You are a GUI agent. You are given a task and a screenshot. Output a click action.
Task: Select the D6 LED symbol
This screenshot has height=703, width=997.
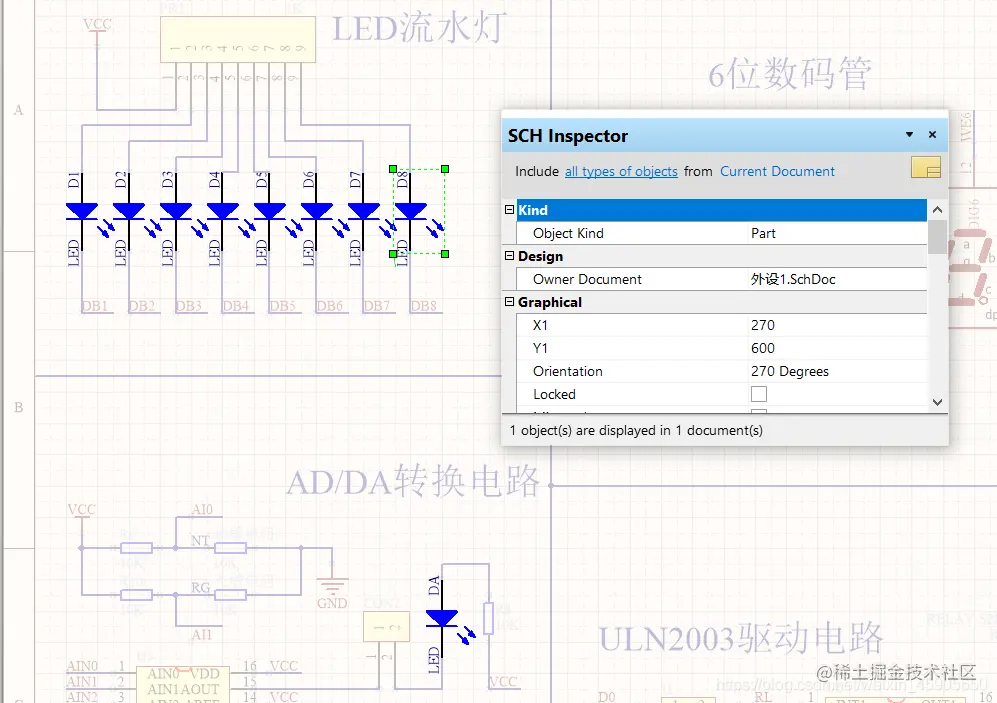point(317,212)
